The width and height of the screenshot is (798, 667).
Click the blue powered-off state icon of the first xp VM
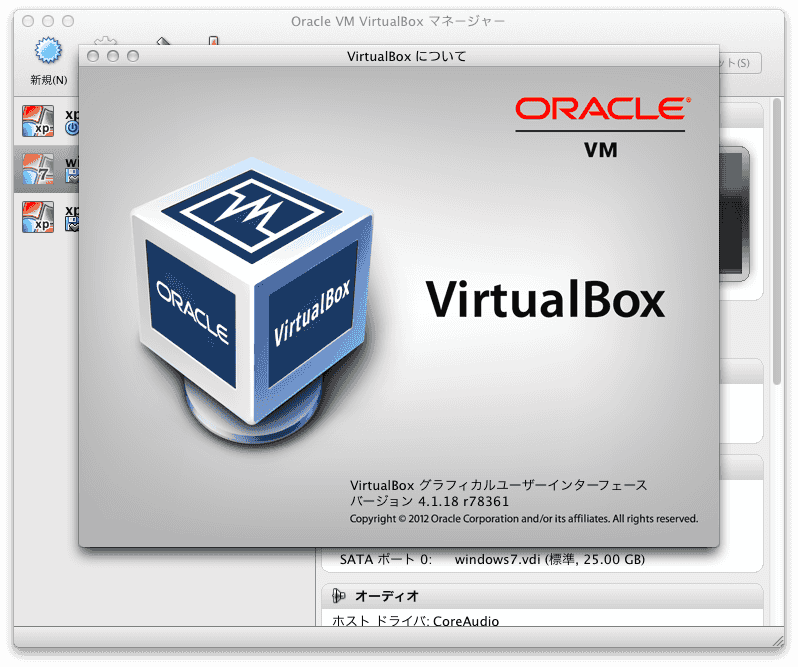point(72,128)
